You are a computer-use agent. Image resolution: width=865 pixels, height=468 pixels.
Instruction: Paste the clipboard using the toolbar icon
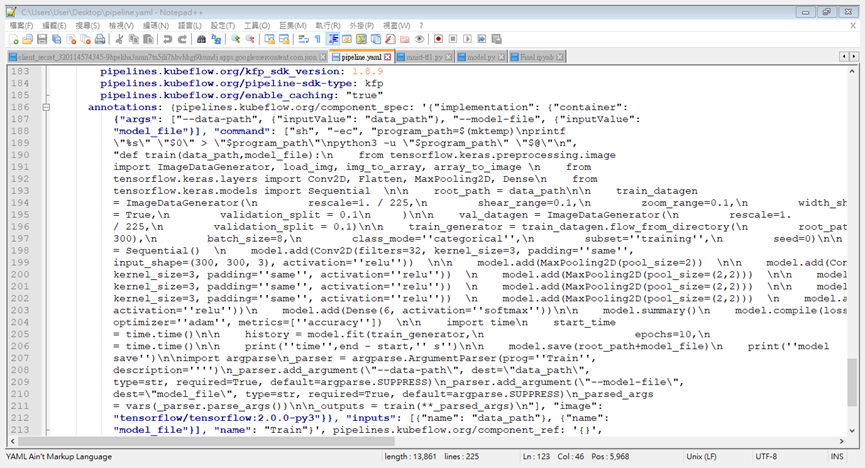(x=148, y=39)
